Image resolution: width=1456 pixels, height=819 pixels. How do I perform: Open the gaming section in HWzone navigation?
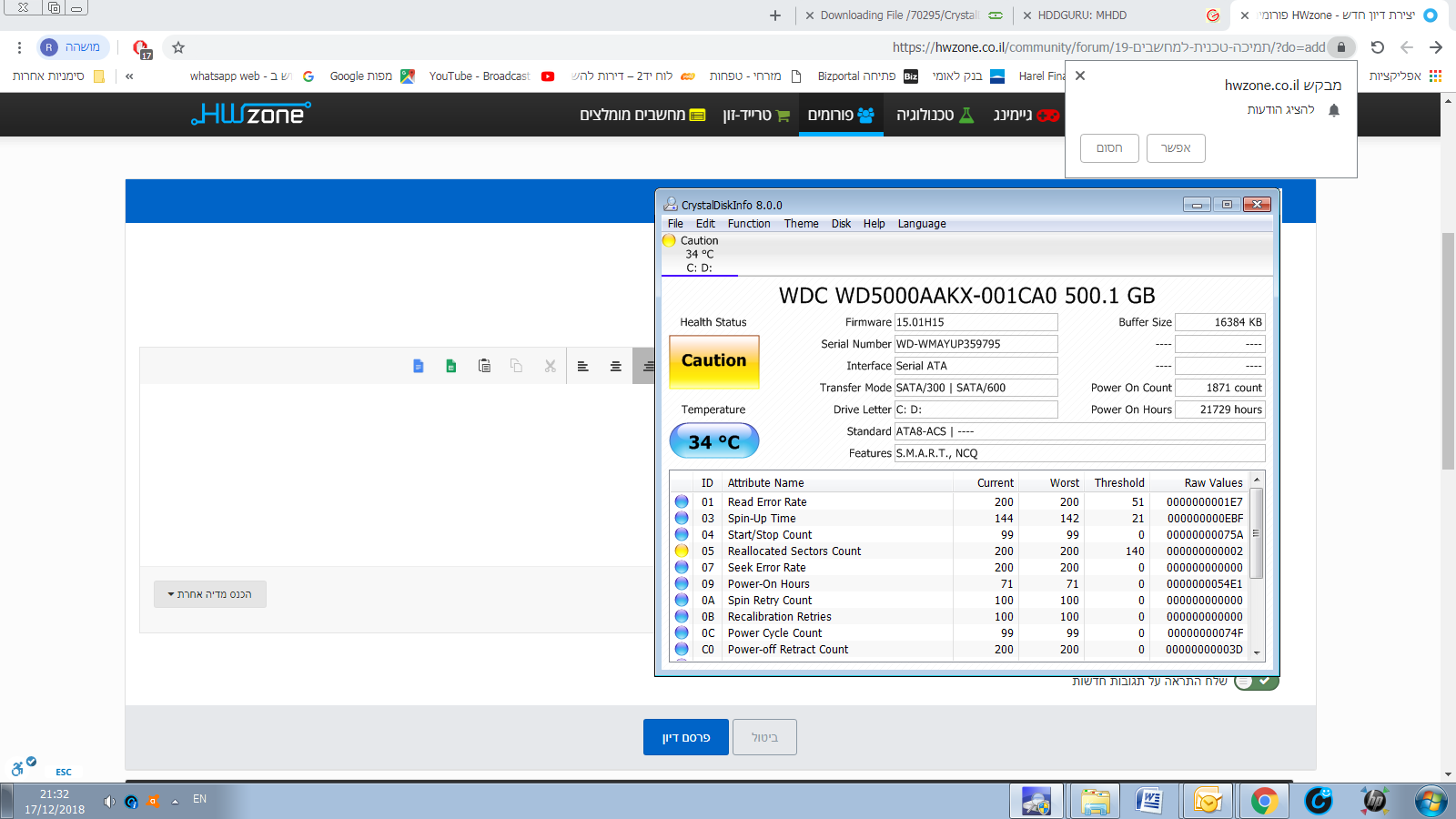[1026, 115]
